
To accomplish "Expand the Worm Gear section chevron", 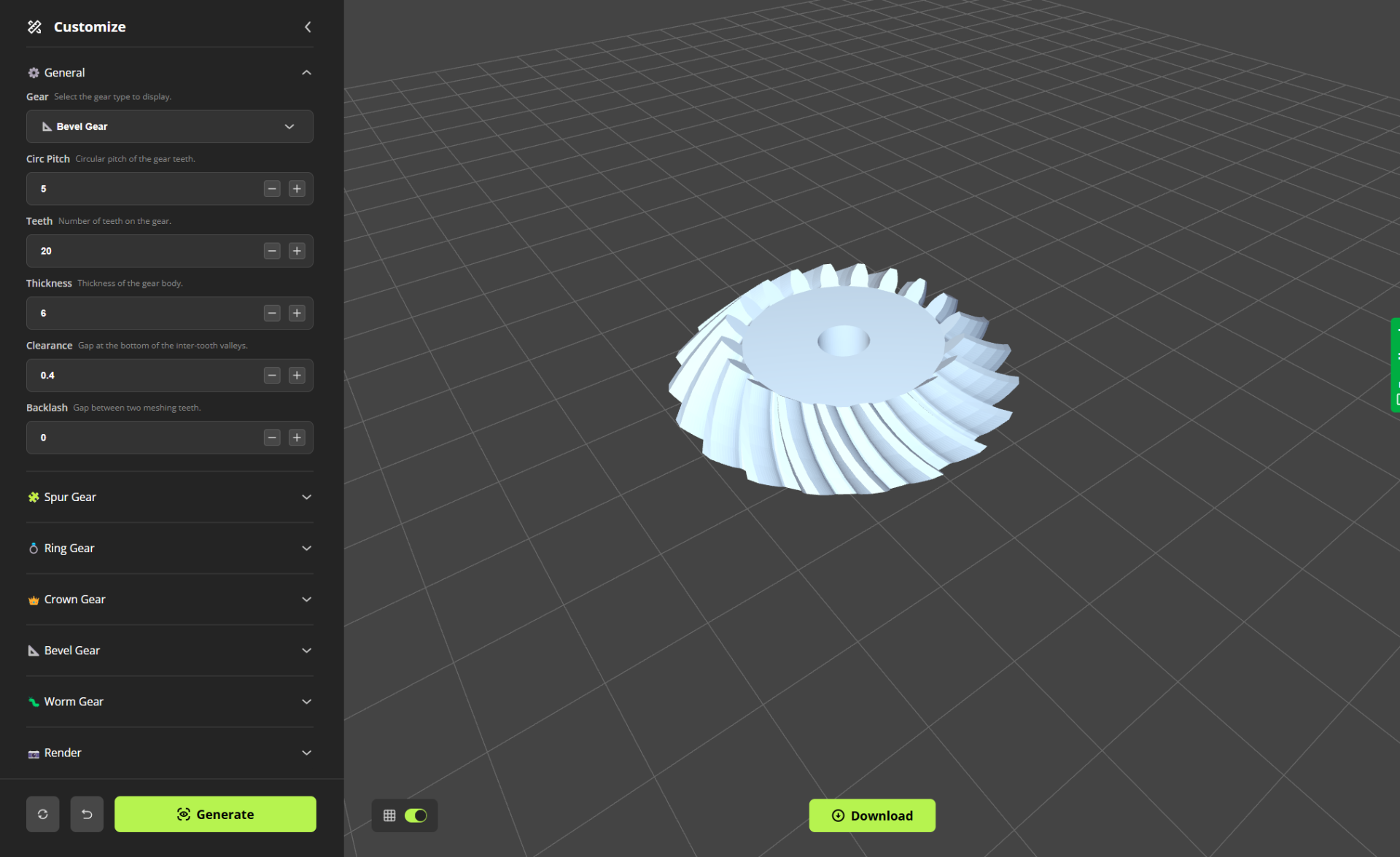I will (306, 702).
